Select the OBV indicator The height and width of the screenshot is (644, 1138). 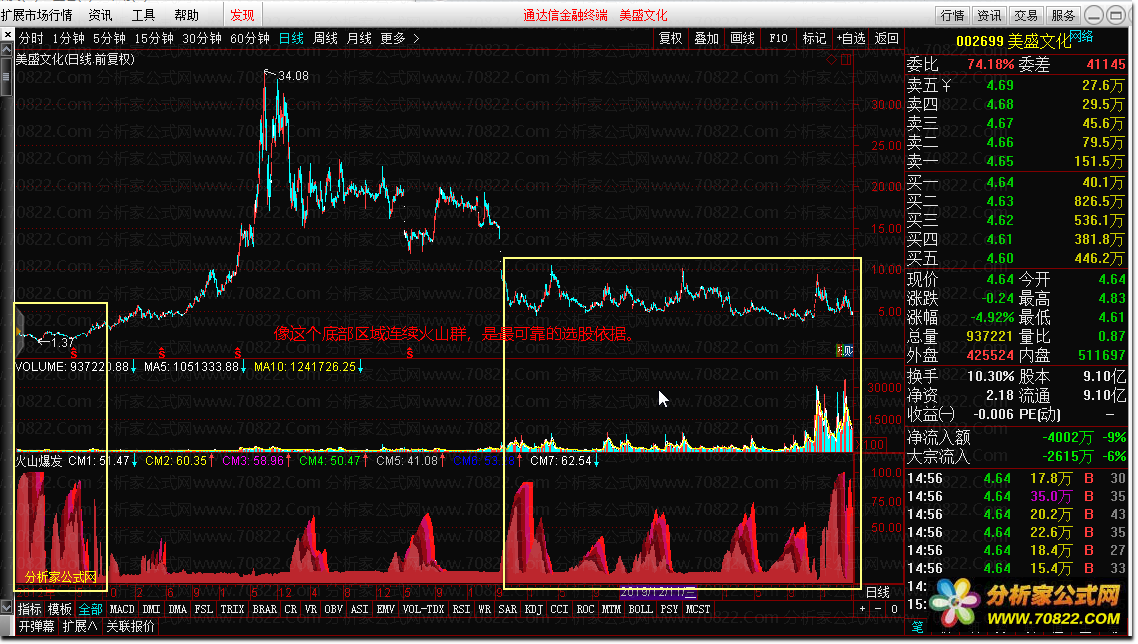(x=334, y=609)
